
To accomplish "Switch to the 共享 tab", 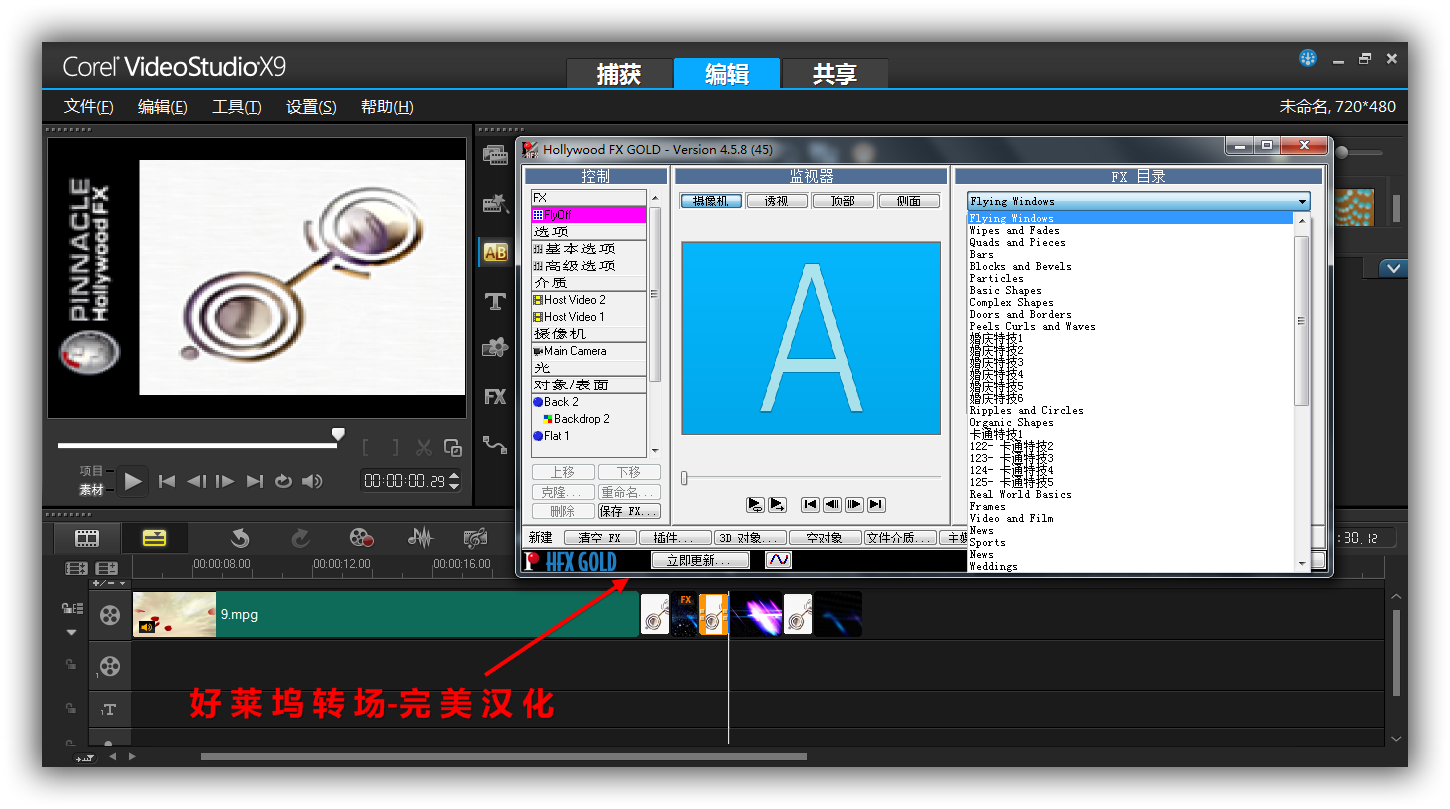I will [x=834, y=74].
